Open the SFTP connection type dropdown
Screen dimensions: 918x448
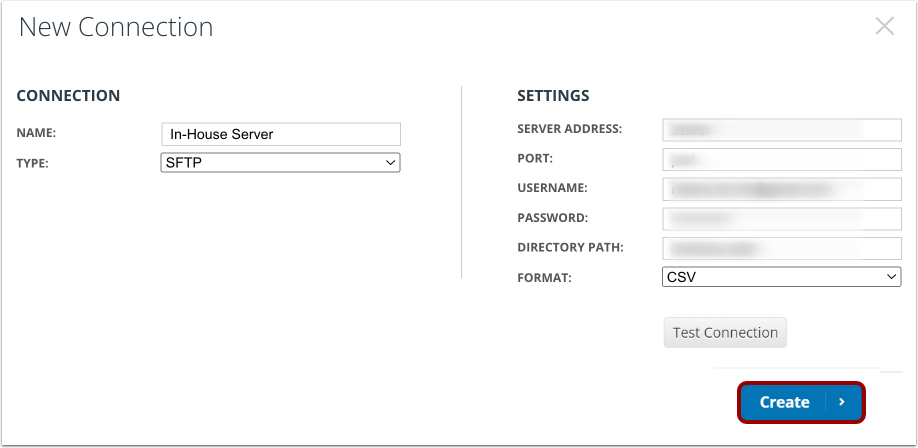tap(280, 163)
